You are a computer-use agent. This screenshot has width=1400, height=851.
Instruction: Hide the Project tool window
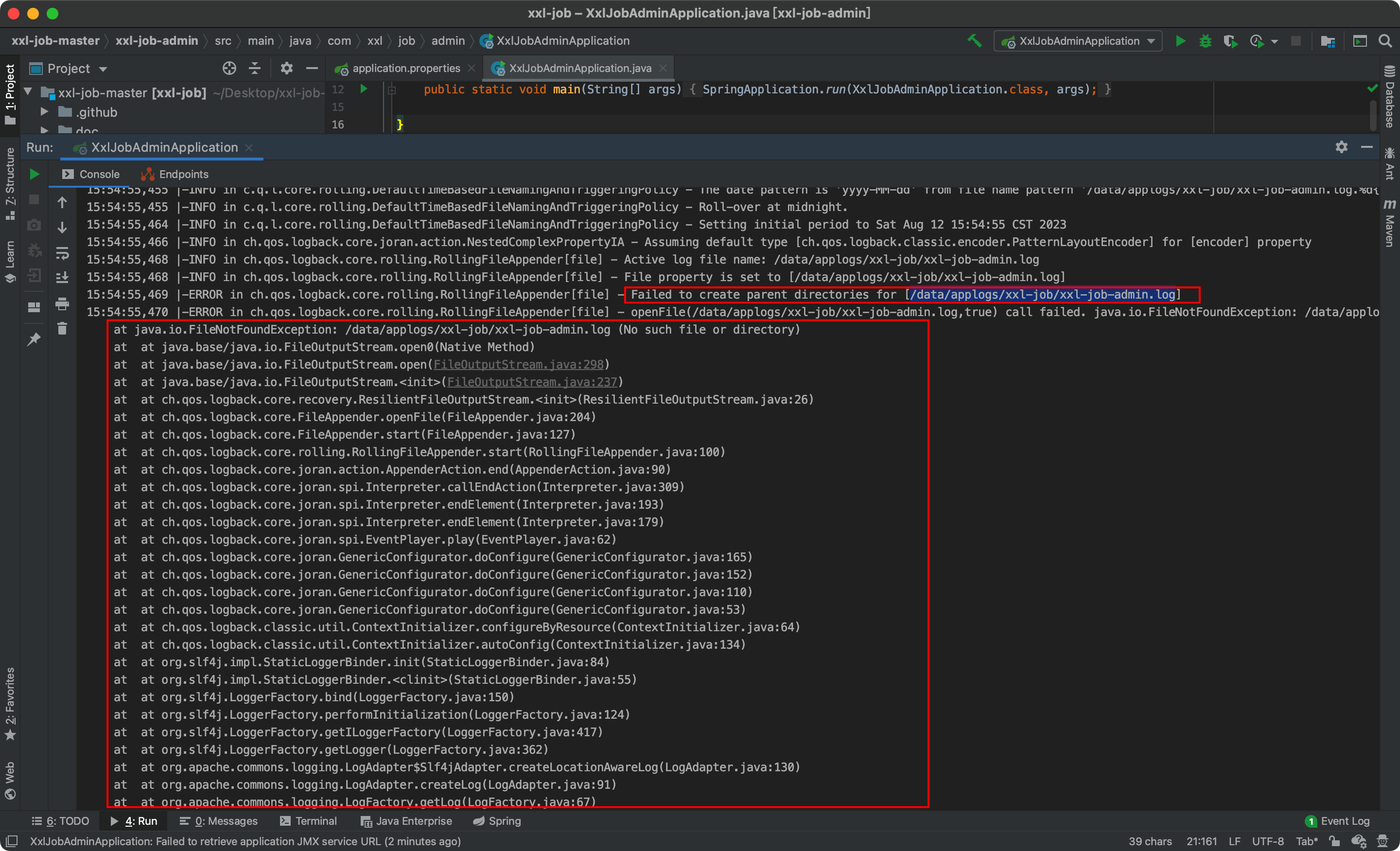coord(312,68)
